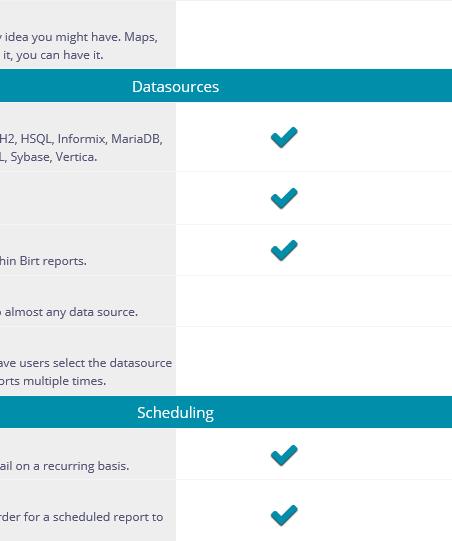The image size is (452, 541).
Task: Click the checkmark for the recurring basis row
Action: coord(284,455)
